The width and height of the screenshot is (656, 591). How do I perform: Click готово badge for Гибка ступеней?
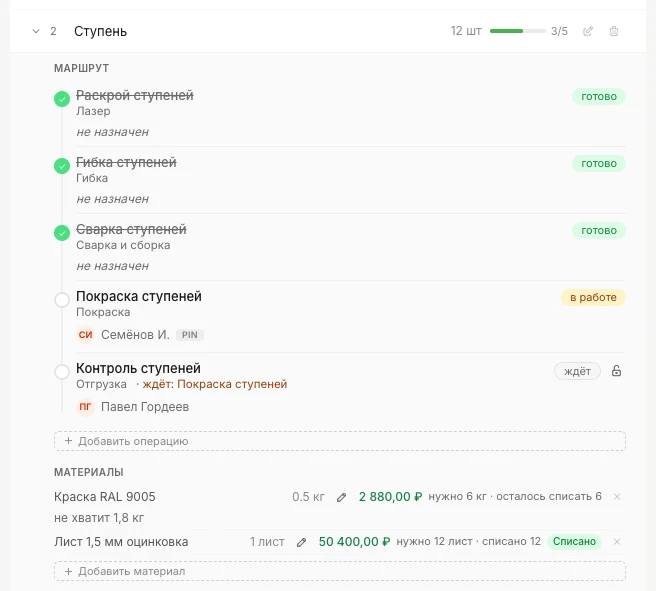(x=599, y=164)
